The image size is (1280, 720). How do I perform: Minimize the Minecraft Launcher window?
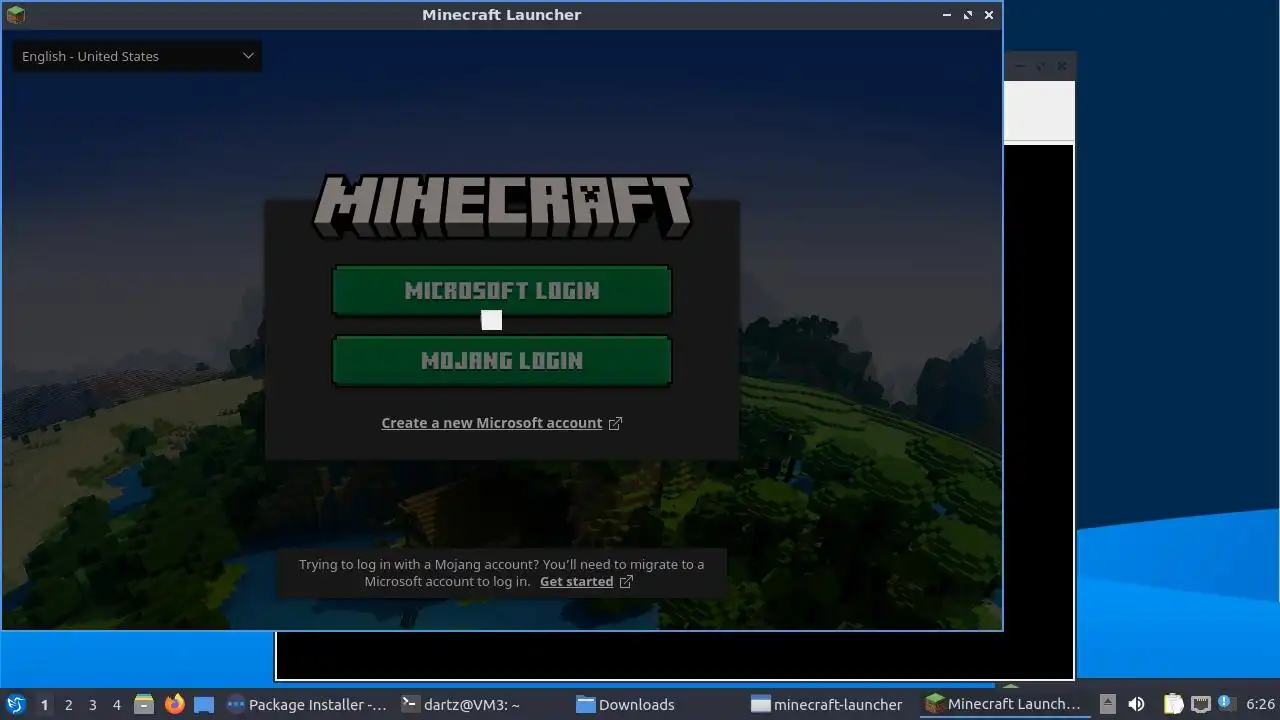tap(947, 15)
